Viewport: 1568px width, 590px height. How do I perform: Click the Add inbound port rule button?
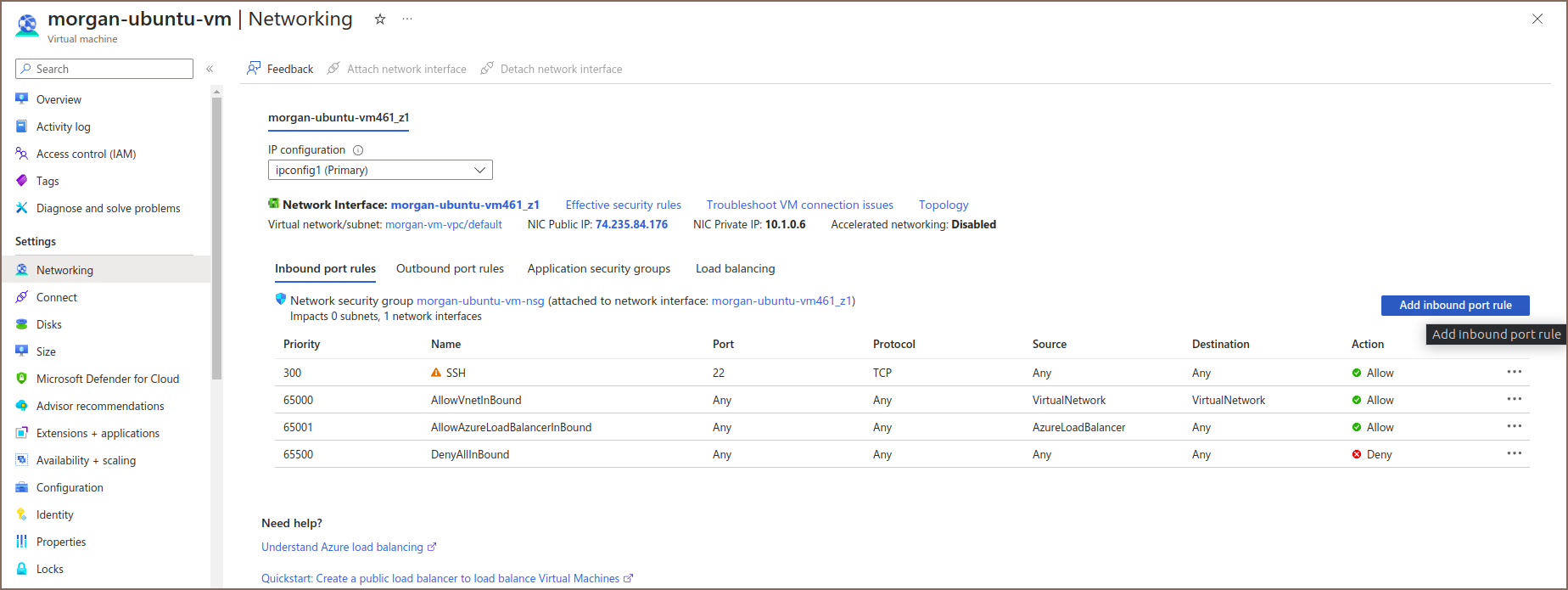pos(1454,305)
